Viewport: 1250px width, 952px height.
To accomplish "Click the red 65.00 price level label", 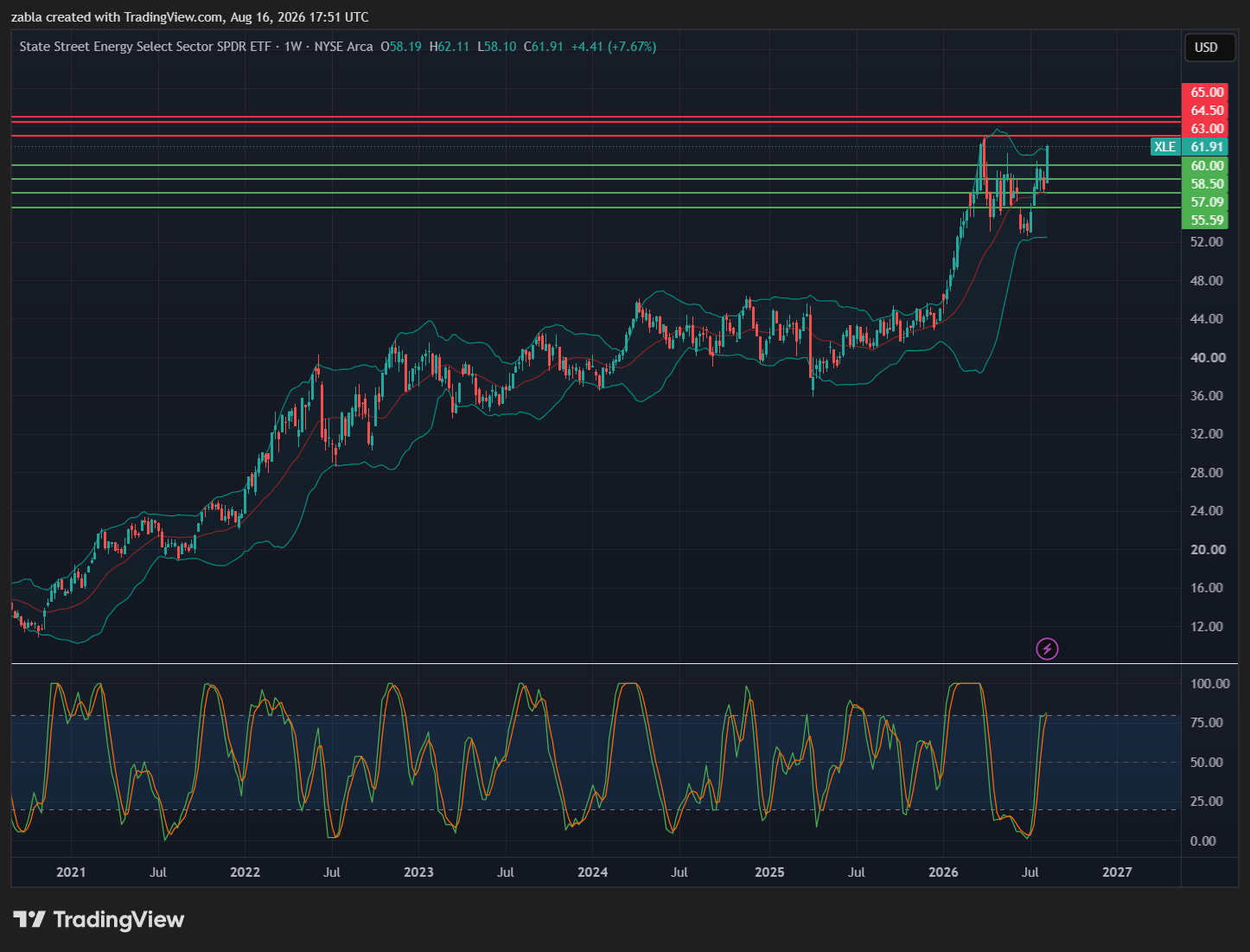I will tap(1207, 93).
